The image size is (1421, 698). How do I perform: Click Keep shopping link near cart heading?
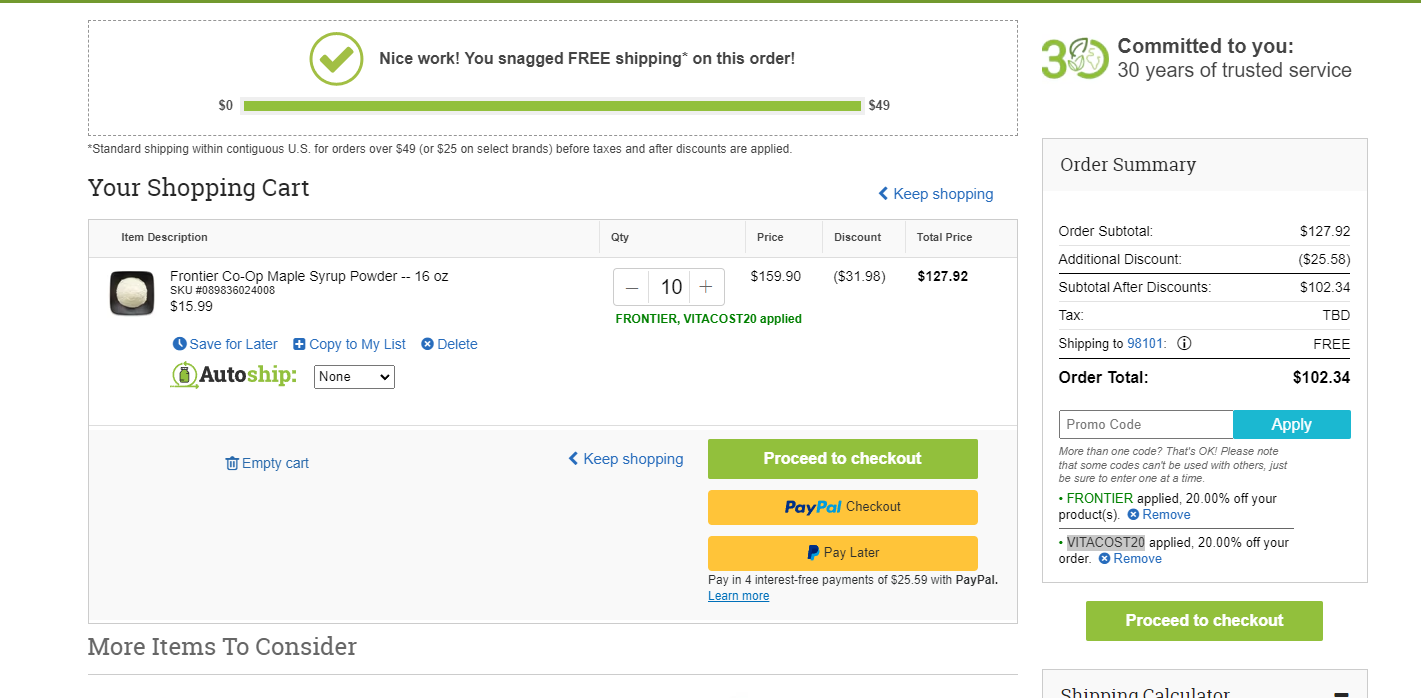(936, 194)
